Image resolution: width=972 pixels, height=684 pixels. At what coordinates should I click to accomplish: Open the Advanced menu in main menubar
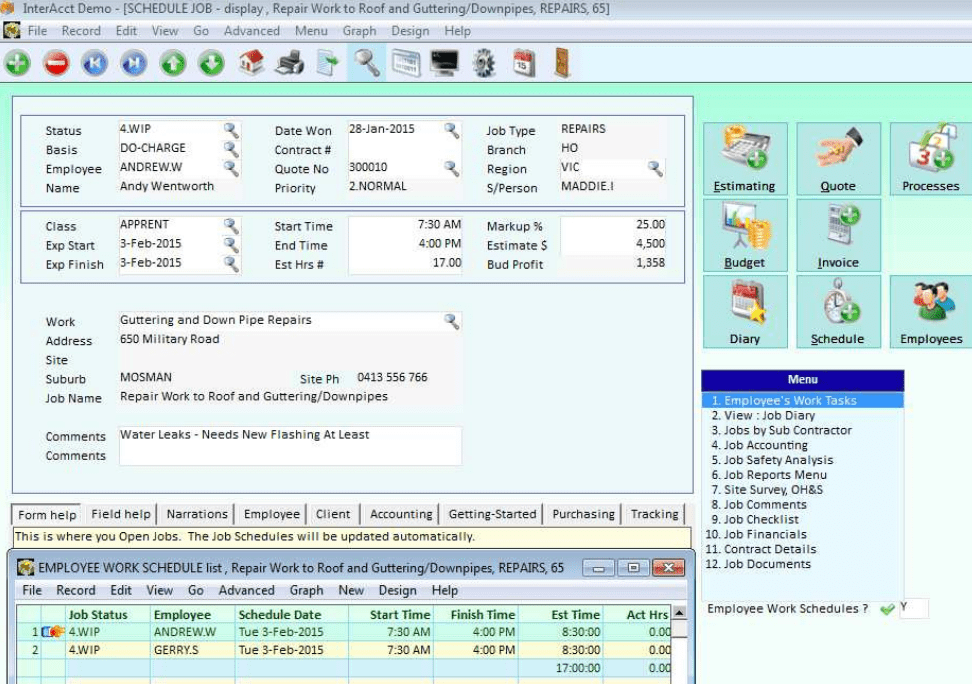[252, 30]
